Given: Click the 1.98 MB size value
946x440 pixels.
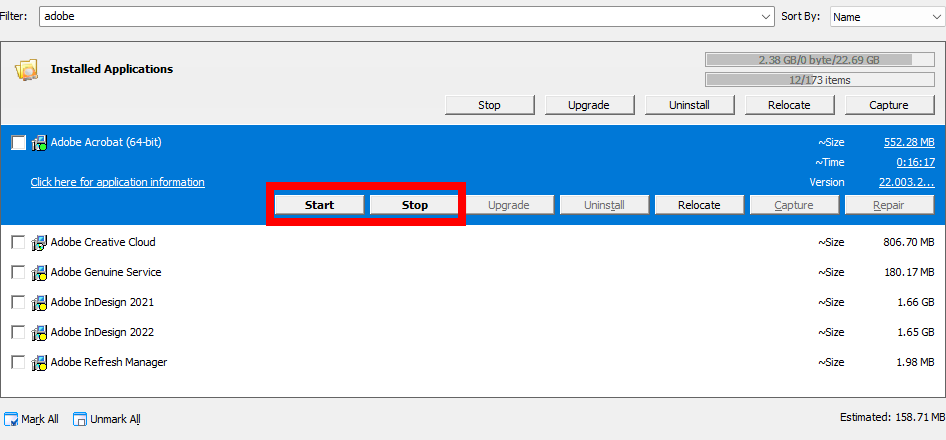Looking at the screenshot, I should pyautogui.click(x=914, y=362).
